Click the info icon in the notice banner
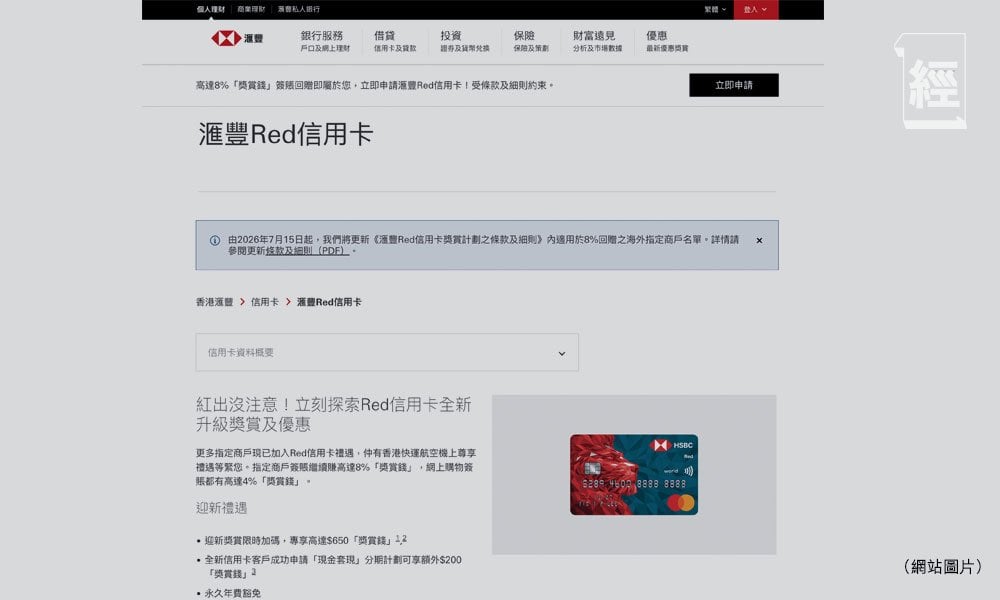This screenshot has width=1000, height=600. (215, 240)
